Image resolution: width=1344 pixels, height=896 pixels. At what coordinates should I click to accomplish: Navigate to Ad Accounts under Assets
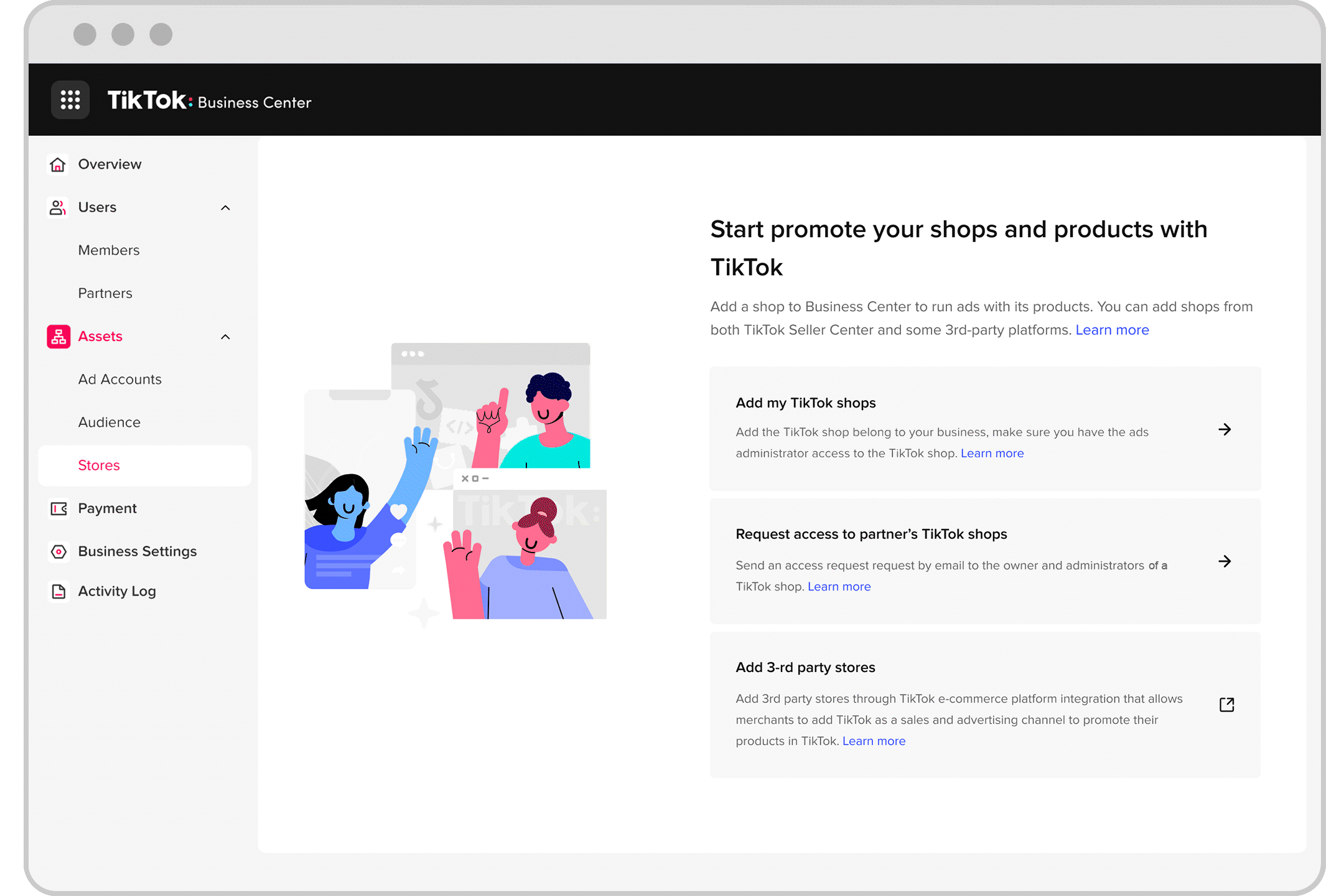(119, 379)
